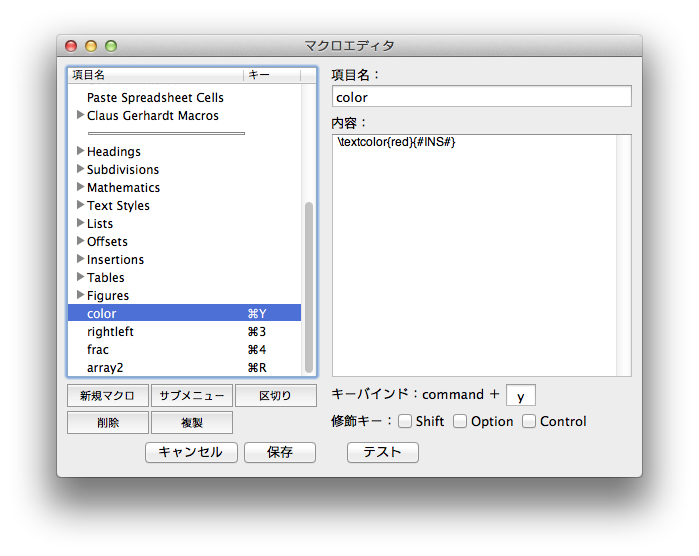Enable the Shift modifier checkbox
Viewport: 699px width, 556px height.
pos(405,421)
